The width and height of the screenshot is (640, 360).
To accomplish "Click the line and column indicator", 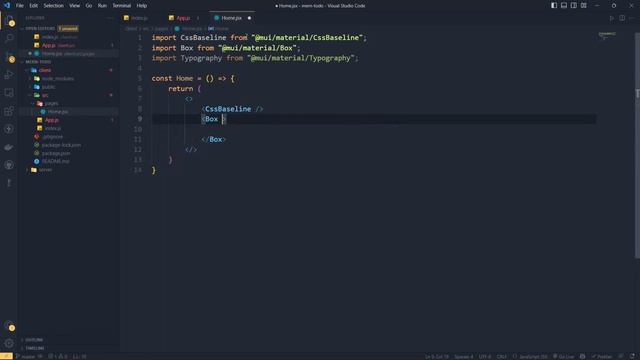I will (x=437, y=356).
